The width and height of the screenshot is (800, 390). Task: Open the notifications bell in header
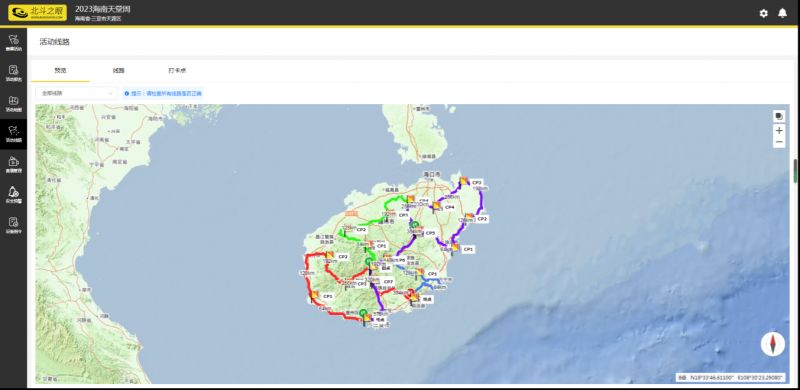782,13
